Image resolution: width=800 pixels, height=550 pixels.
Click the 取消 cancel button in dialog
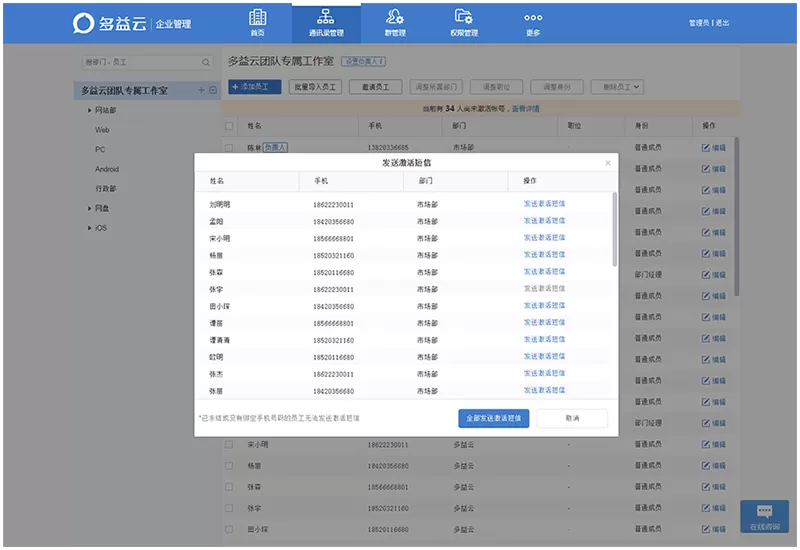pos(572,418)
